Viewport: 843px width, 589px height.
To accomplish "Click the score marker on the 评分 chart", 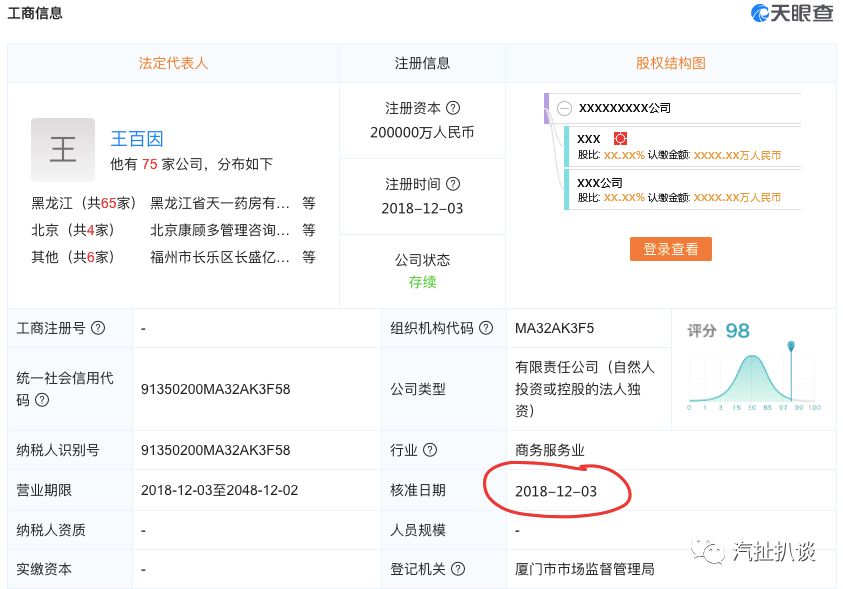I will tap(791, 347).
